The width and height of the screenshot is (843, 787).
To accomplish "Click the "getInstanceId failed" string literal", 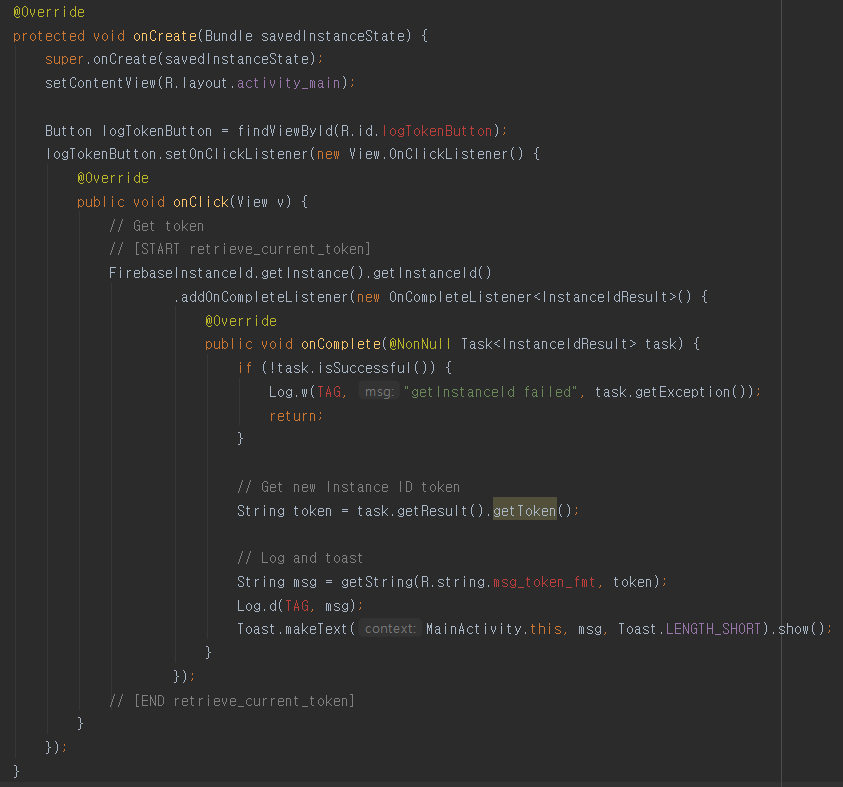I will (x=490, y=392).
